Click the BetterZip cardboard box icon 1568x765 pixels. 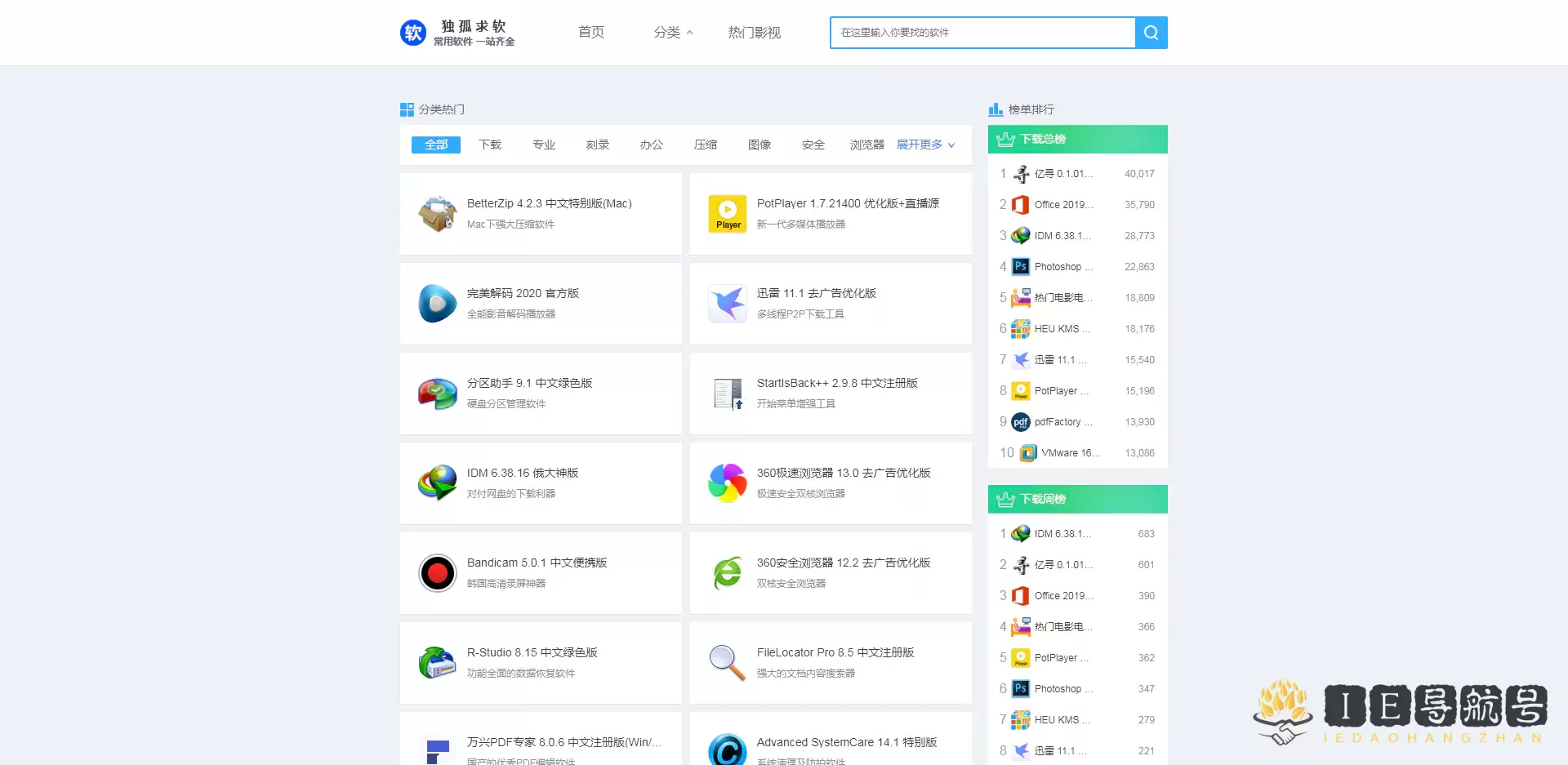[x=437, y=214]
